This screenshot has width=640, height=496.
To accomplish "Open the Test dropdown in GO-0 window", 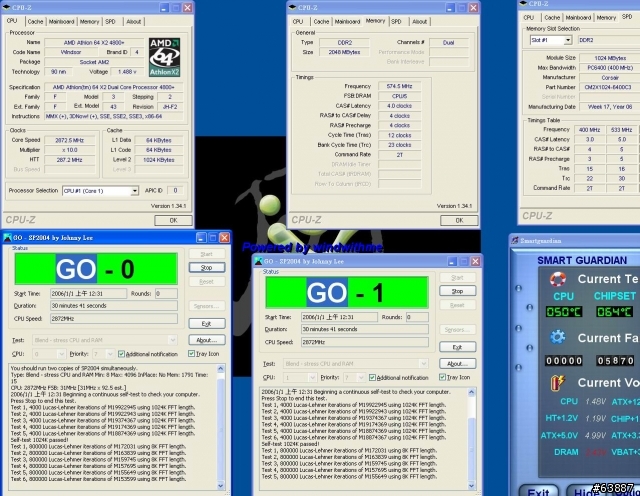I will pos(172,340).
